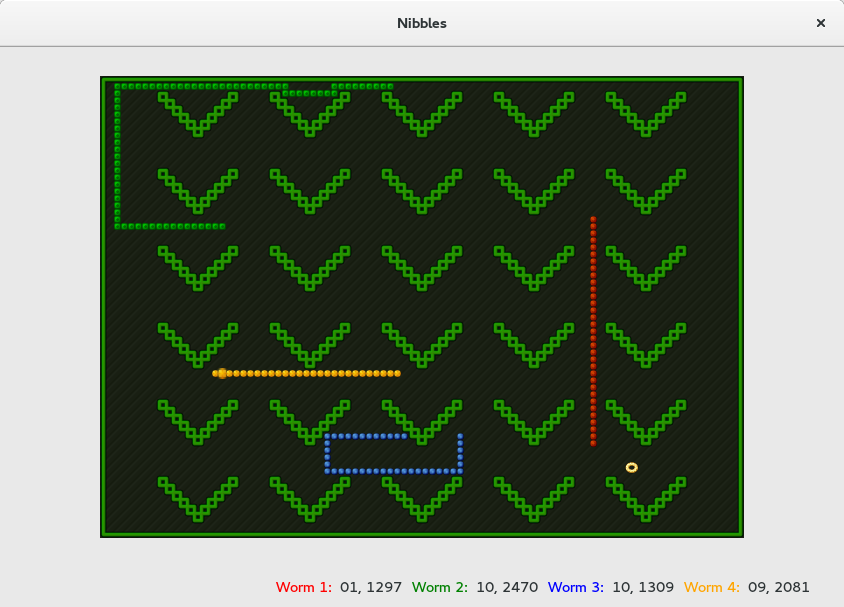Click the score value 09, 2081
Viewport: 844px width, 607px height.
pos(779,587)
